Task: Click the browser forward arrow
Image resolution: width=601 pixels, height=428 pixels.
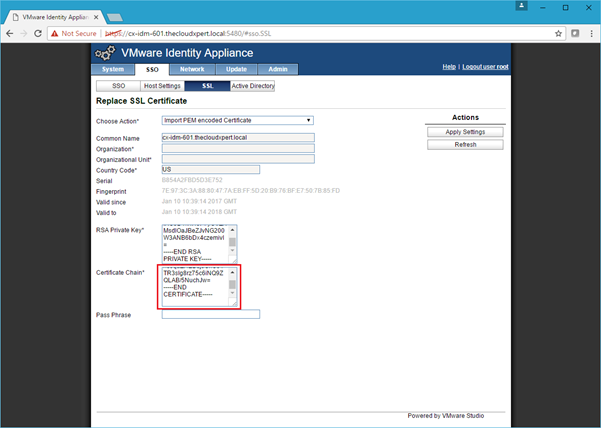Action: [31, 33]
